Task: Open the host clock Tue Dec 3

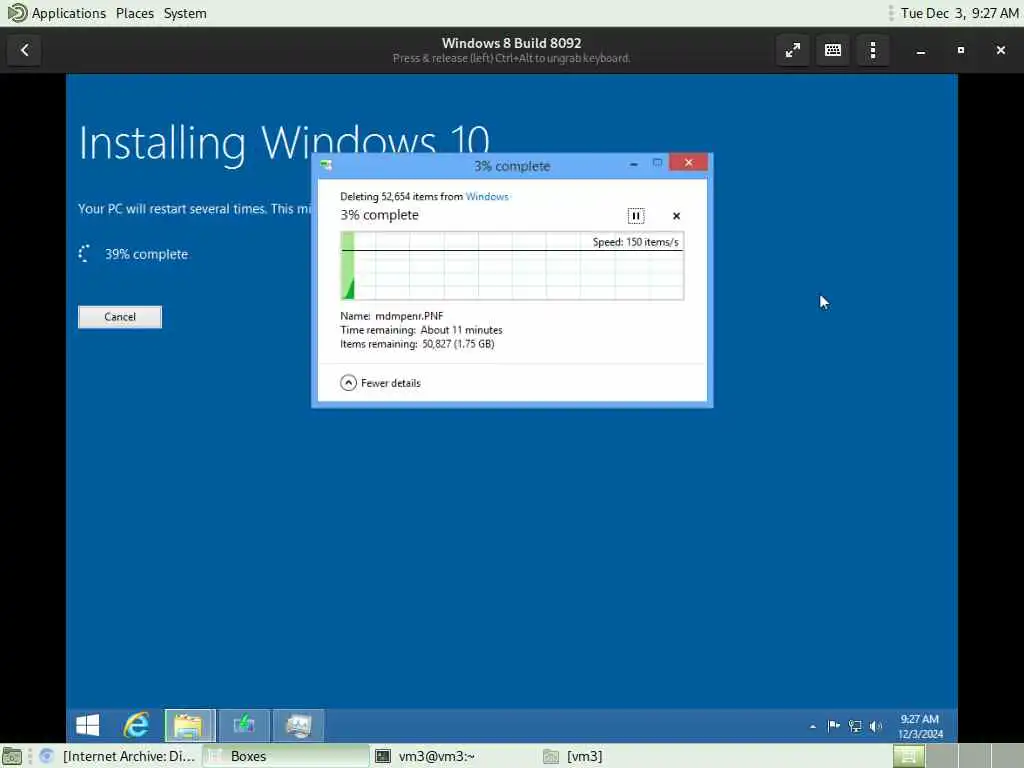Action: (959, 13)
